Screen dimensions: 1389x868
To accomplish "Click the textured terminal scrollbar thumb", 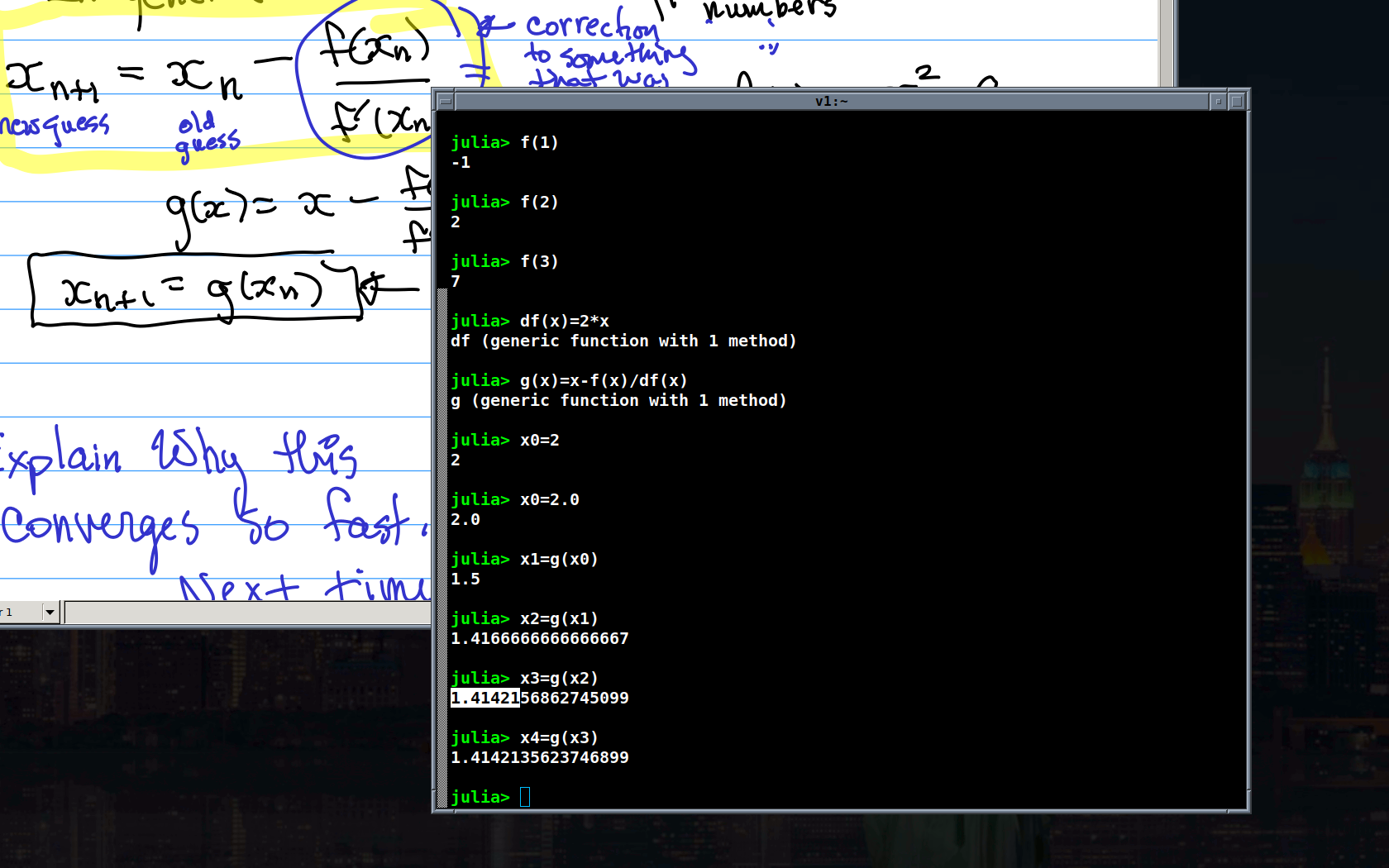I will click(442, 546).
